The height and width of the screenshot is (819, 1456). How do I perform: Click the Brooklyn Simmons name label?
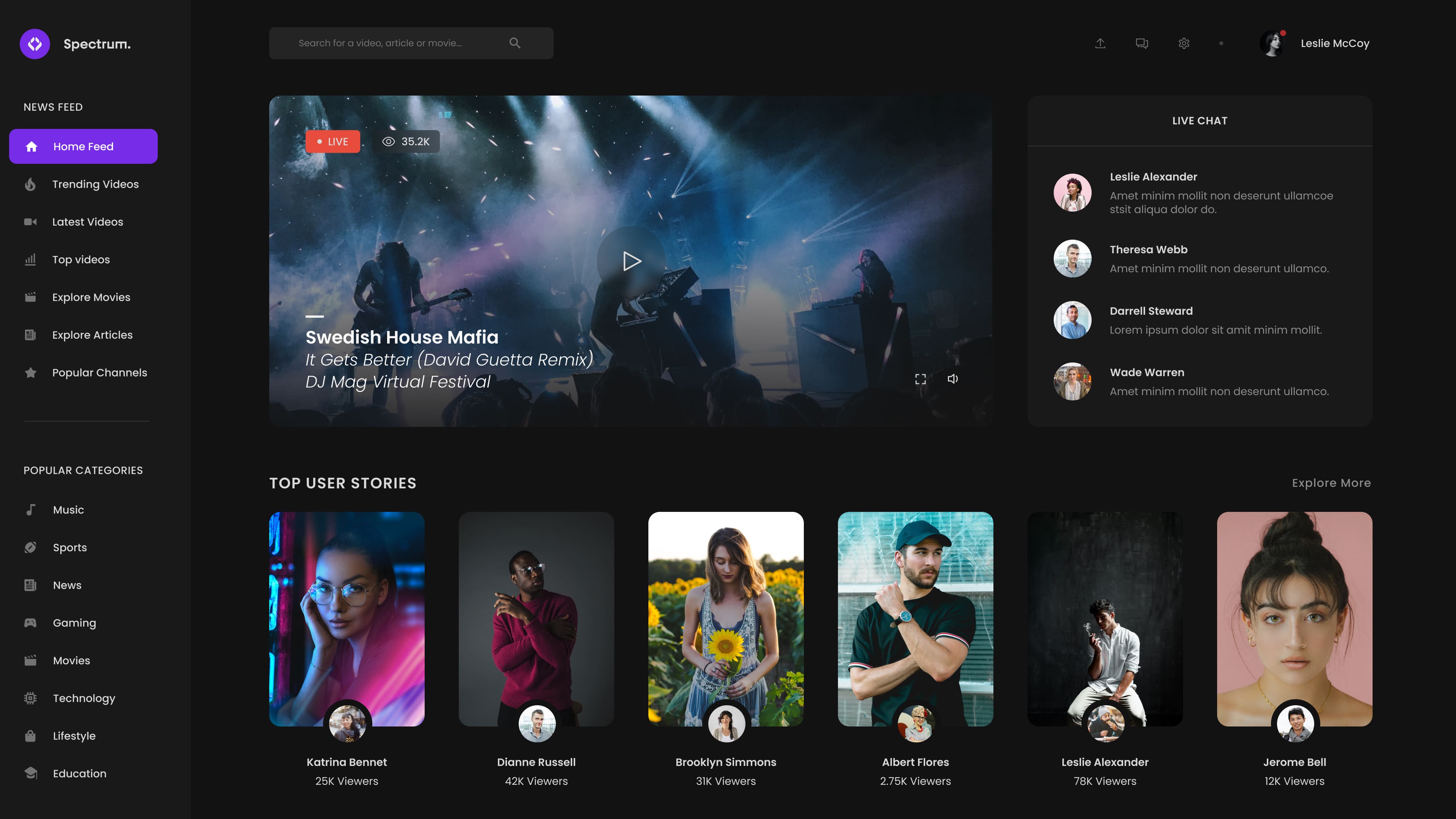click(x=726, y=762)
